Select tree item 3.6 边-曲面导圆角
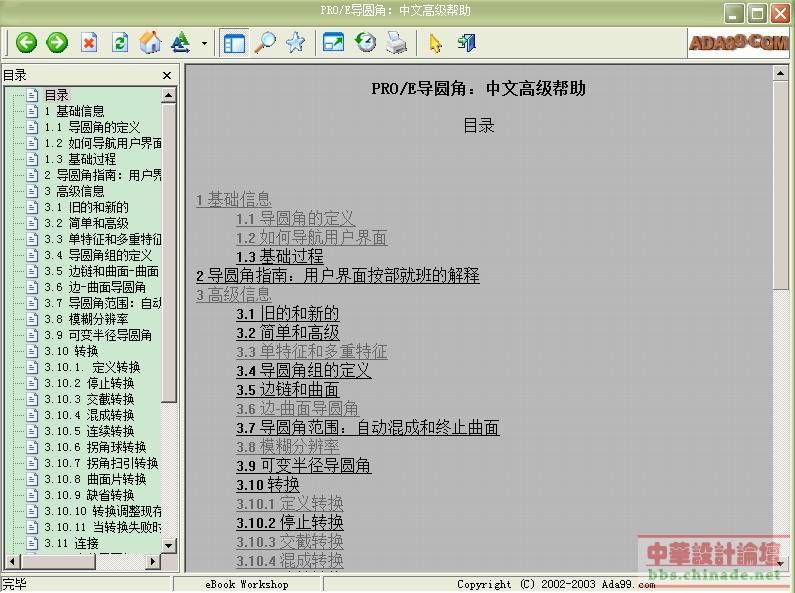Image resolution: width=795 pixels, height=593 pixels. point(95,287)
